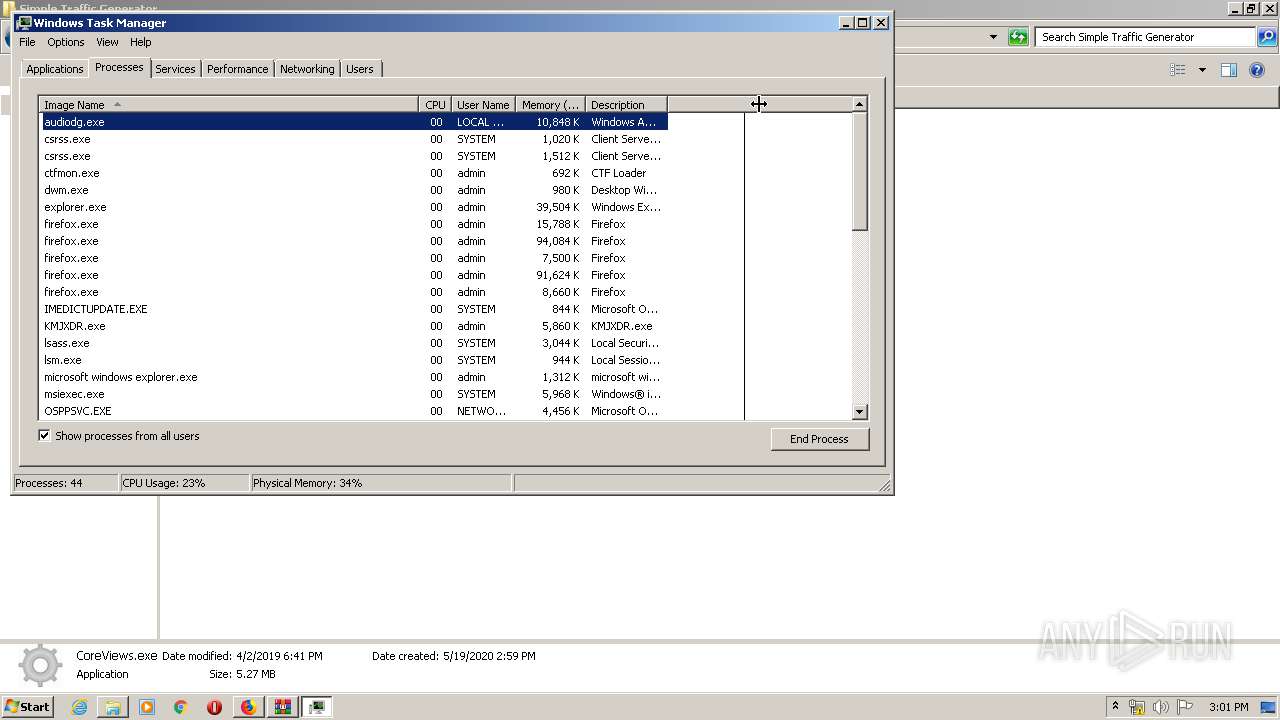The height and width of the screenshot is (720, 1280).
Task: Open the WinRAR taskbar icon
Action: pos(282,707)
